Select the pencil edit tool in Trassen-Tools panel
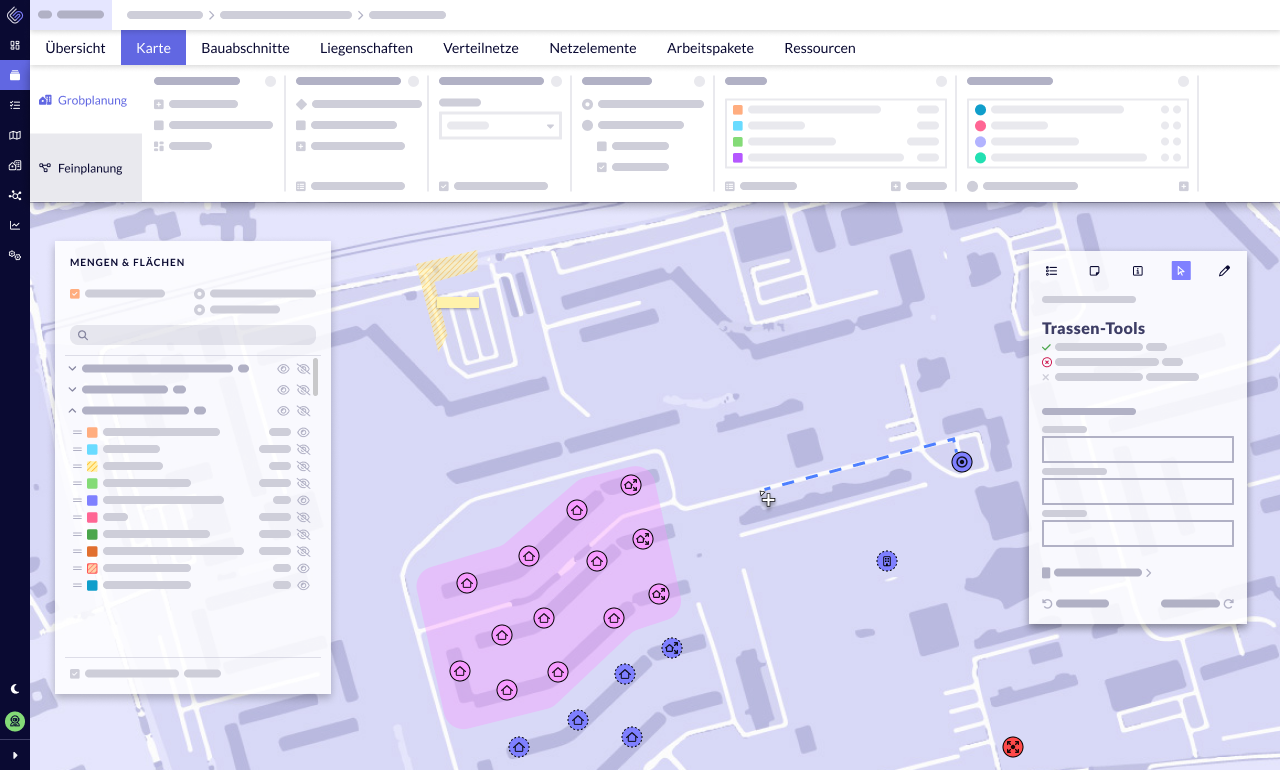The width and height of the screenshot is (1280, 770). coord(1224,271)
